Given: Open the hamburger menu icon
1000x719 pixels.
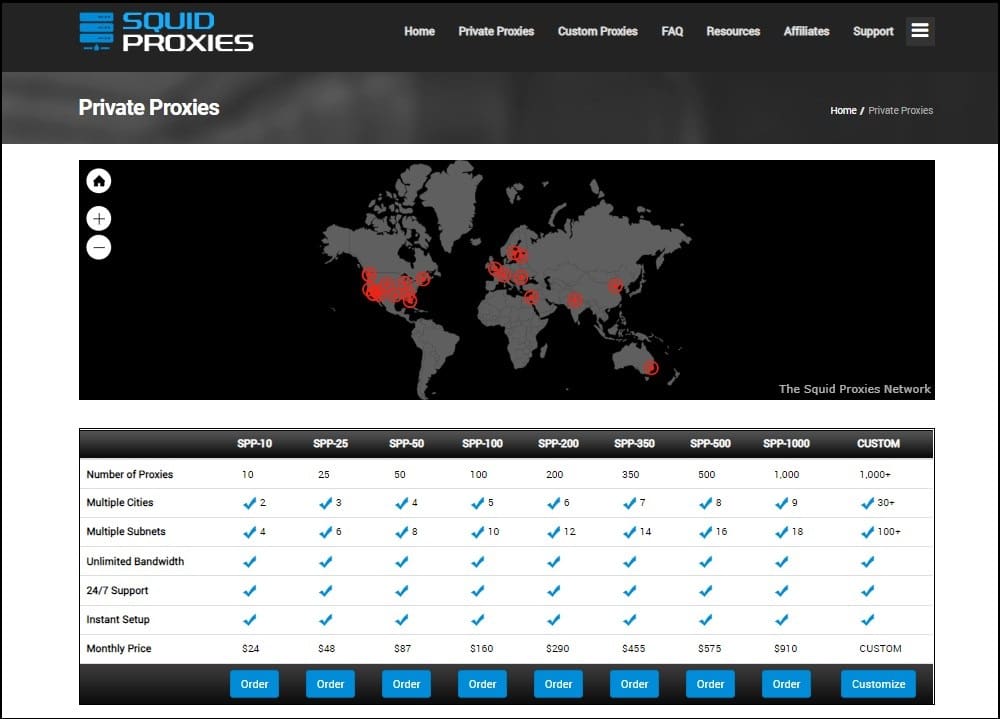Looking at the screenshot, I should (x=920, y=31).
